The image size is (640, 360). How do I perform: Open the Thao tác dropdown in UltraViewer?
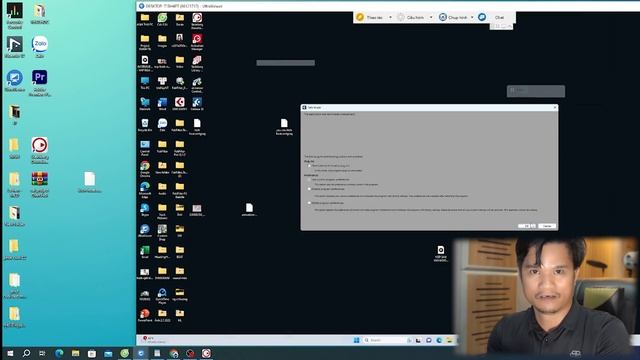(x=390, y=18)
